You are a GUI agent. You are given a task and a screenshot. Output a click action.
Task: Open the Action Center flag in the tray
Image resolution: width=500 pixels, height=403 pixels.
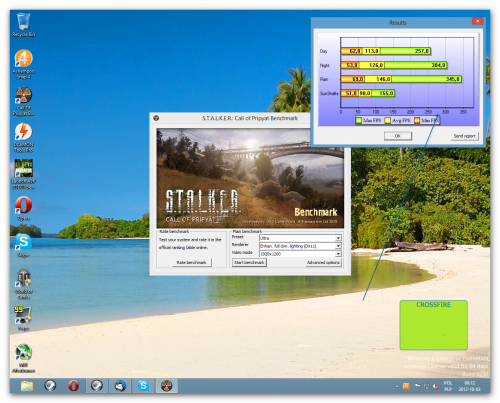[417, 386]
